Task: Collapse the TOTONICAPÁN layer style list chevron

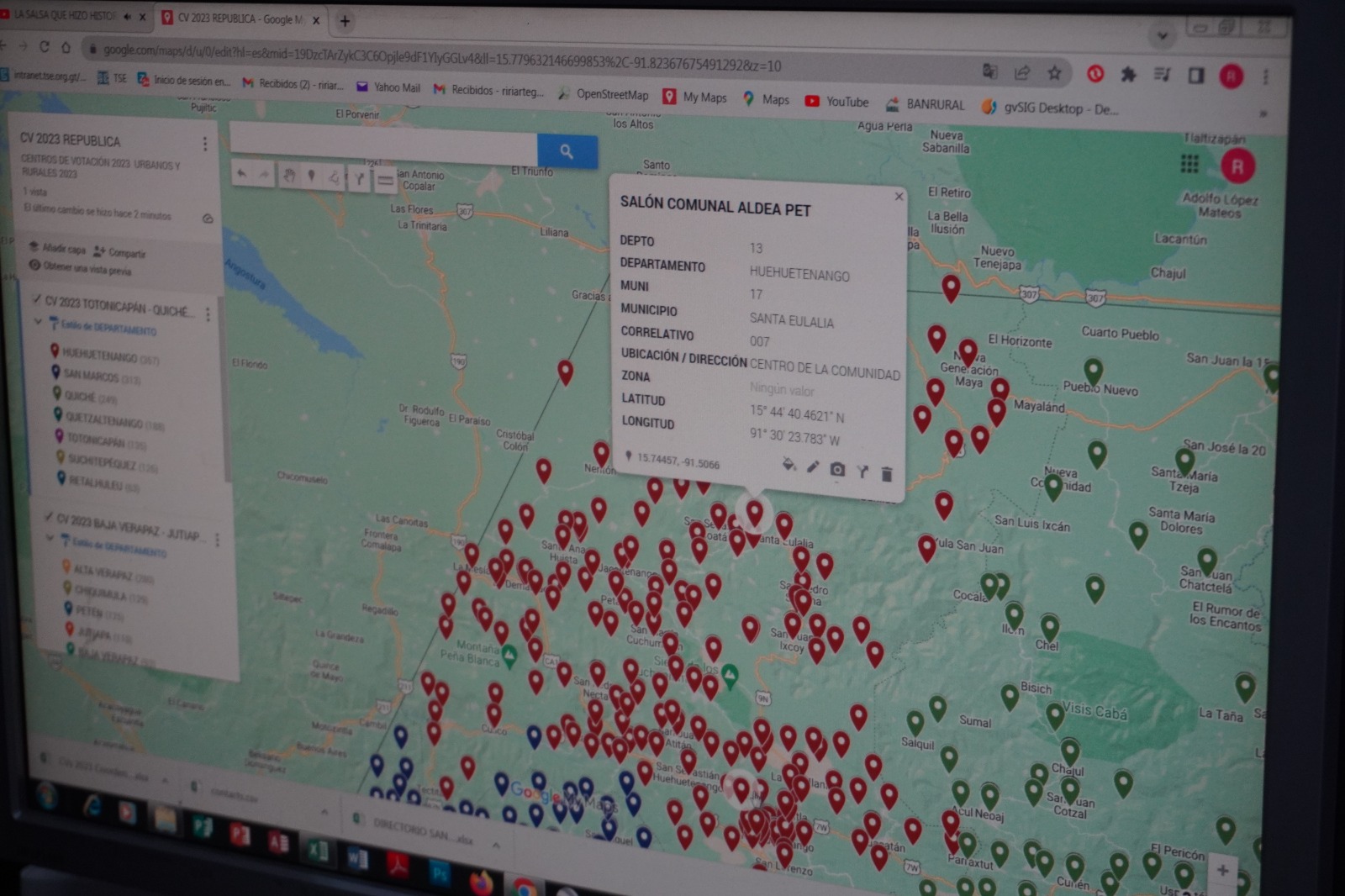Action: click(37, 321)
